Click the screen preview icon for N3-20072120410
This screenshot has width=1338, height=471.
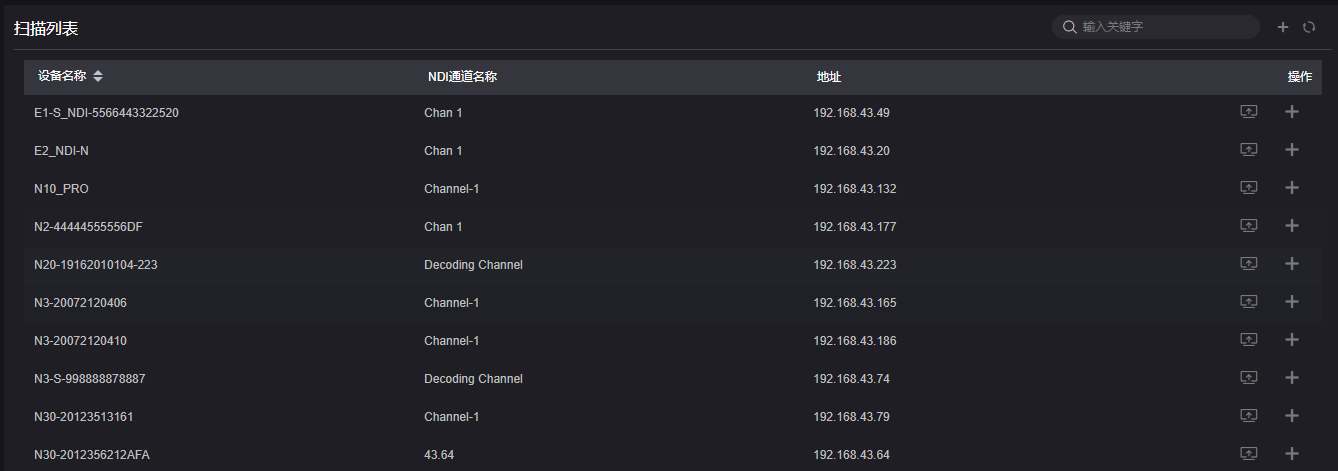tap(1248, 340)
